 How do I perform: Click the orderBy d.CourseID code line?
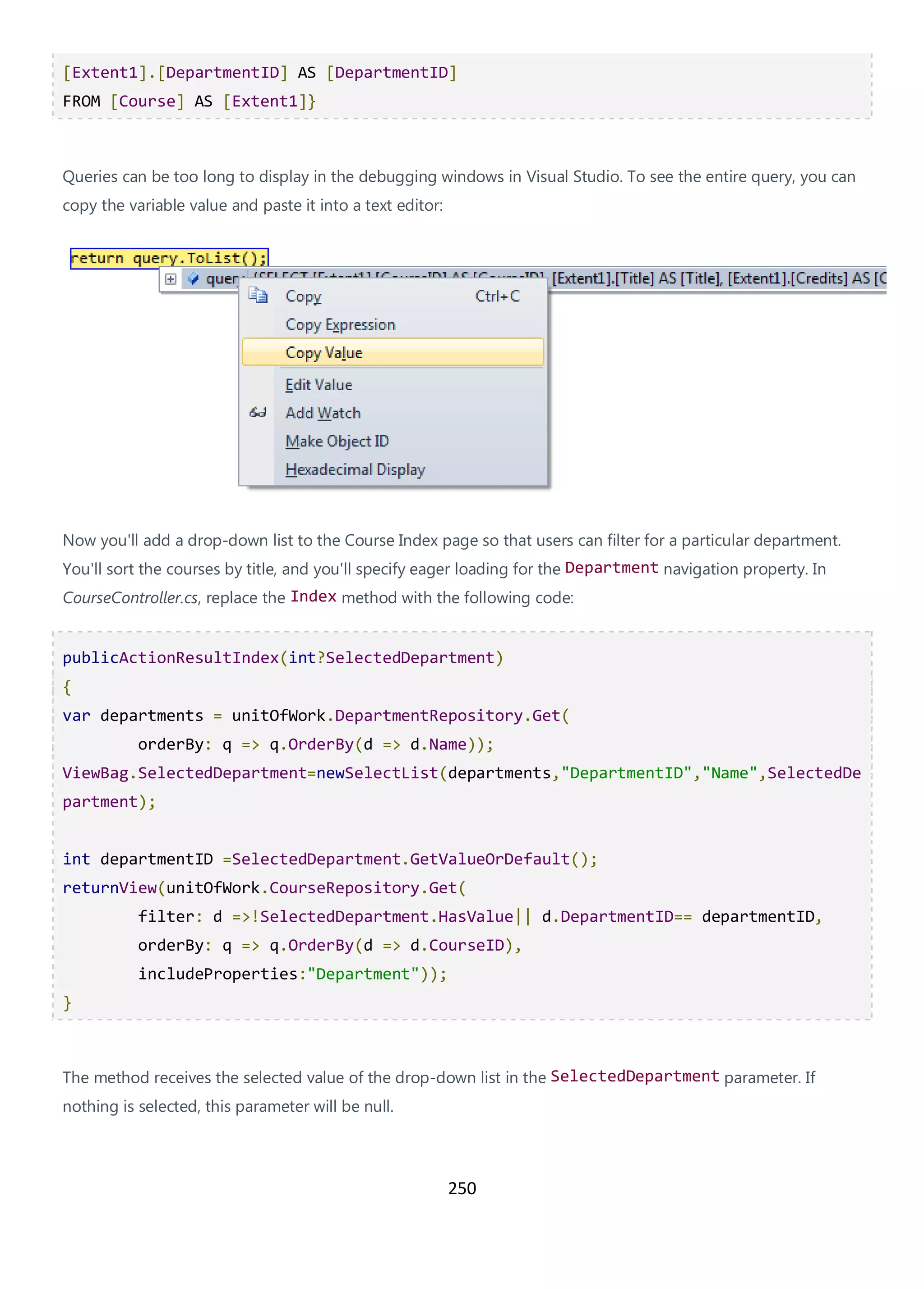pos(330,945)
